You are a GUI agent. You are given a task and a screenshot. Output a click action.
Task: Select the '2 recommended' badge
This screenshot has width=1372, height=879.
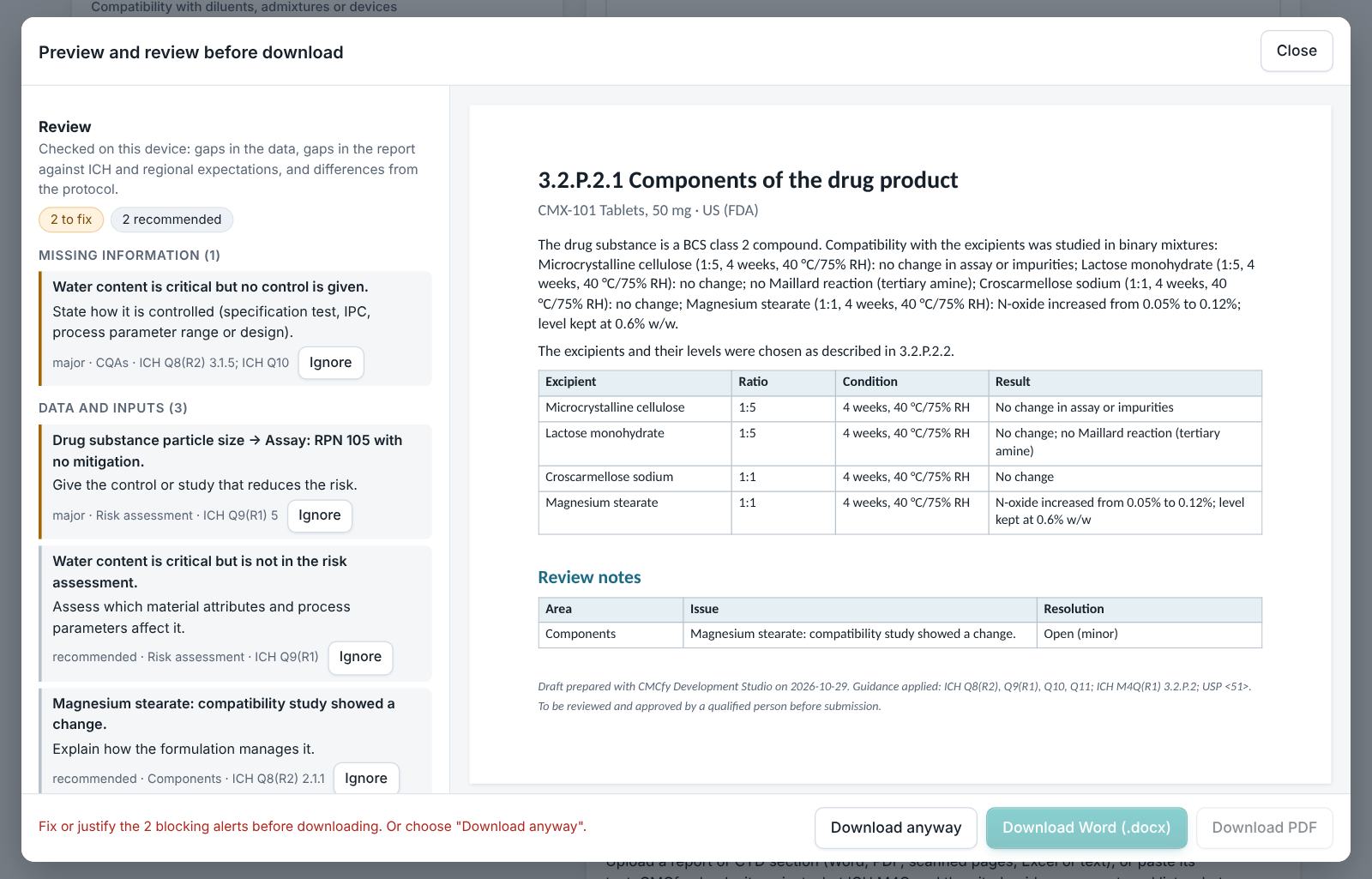point(171,220)
